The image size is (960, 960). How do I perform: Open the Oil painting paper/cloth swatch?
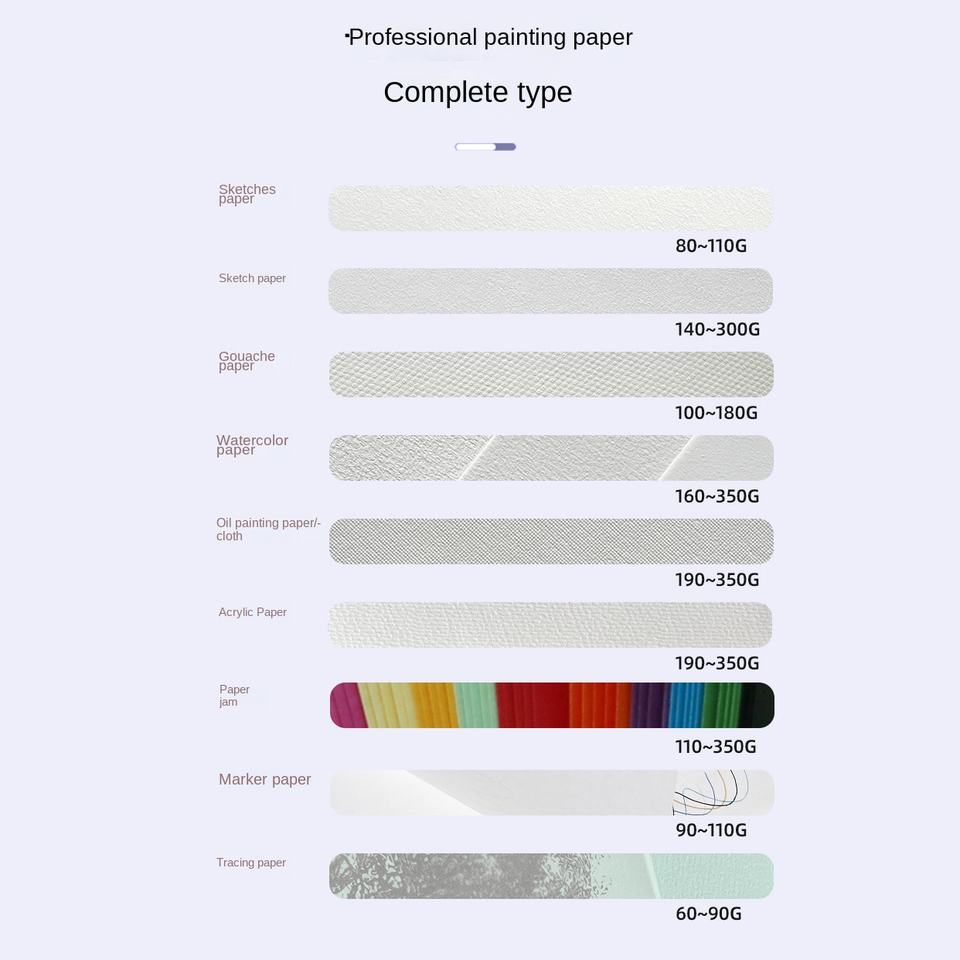550,541
